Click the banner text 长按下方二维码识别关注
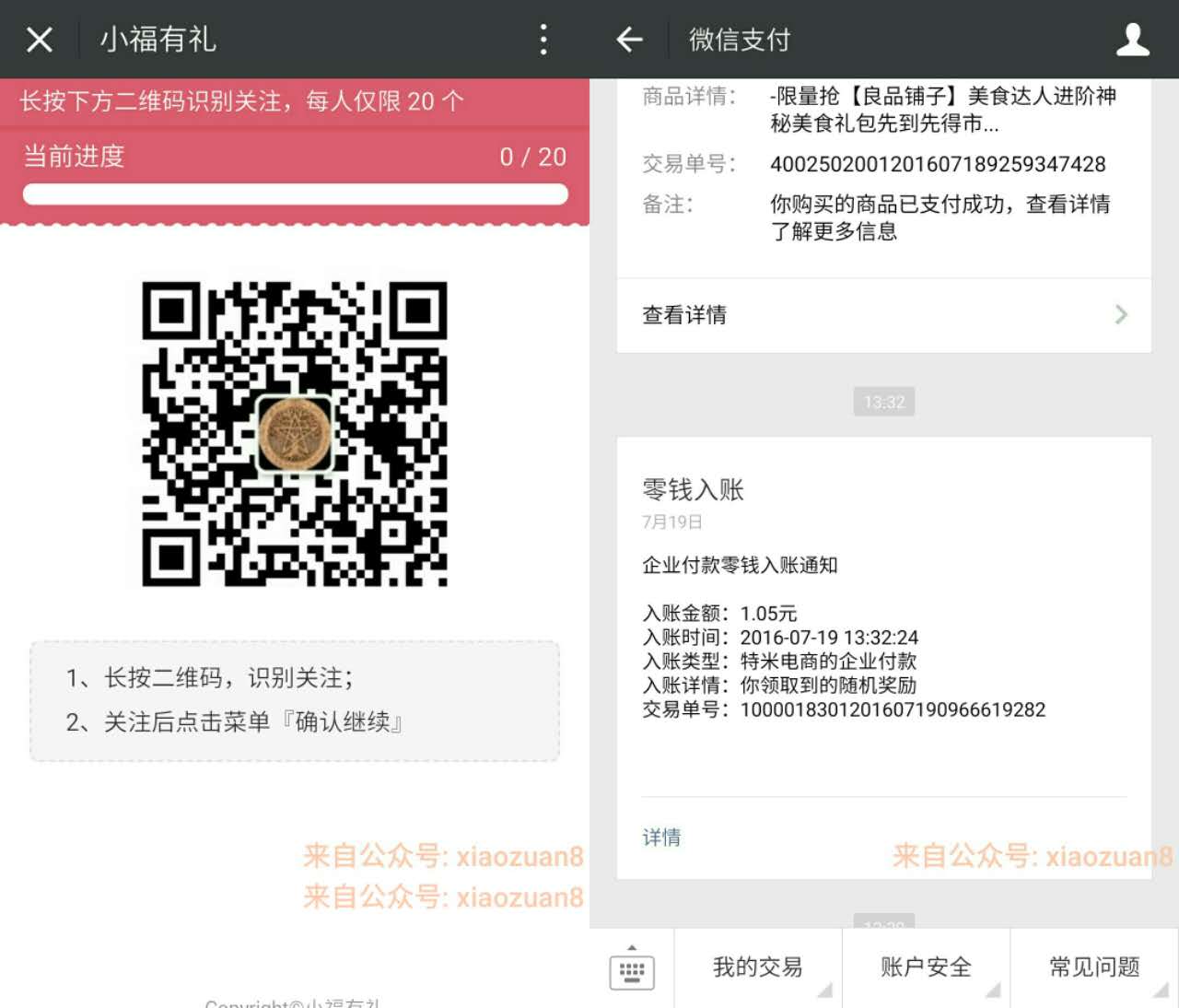The width and height of the screenshot is (1179, 1008). [151, 101]
